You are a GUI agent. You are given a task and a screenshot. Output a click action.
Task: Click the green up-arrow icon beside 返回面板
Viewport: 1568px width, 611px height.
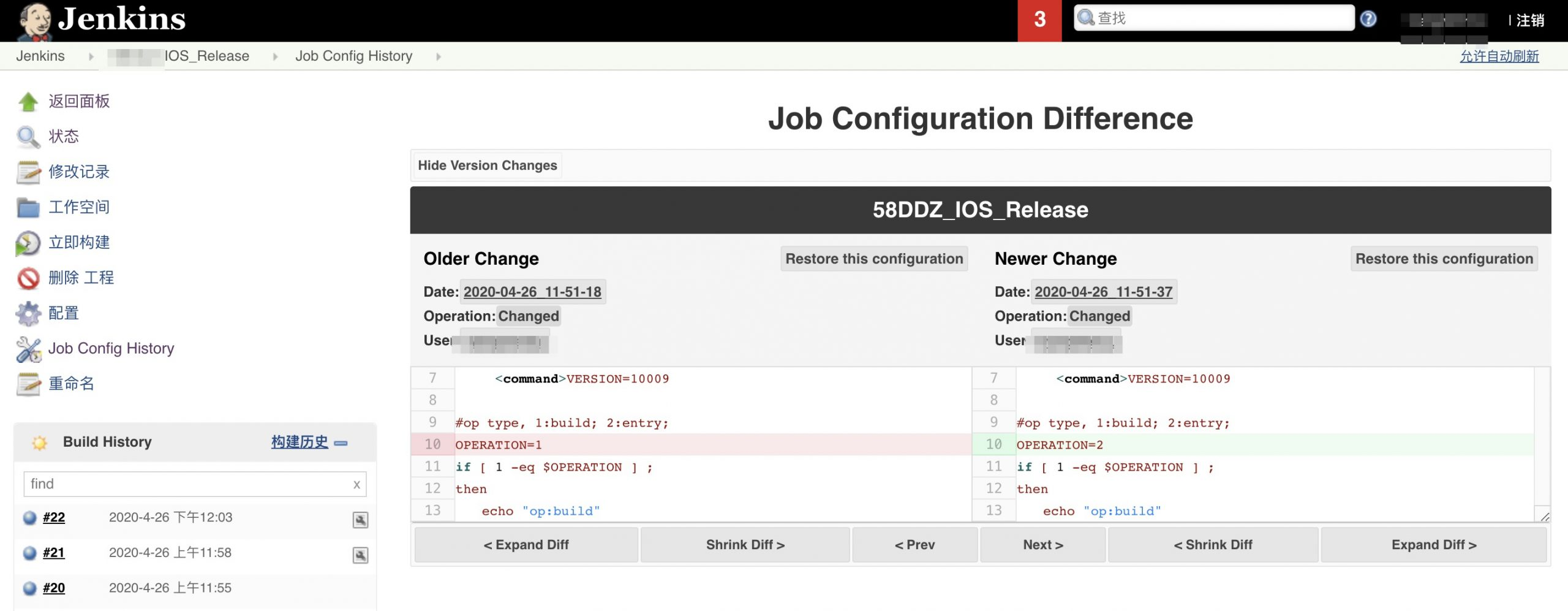click(28, 102)
